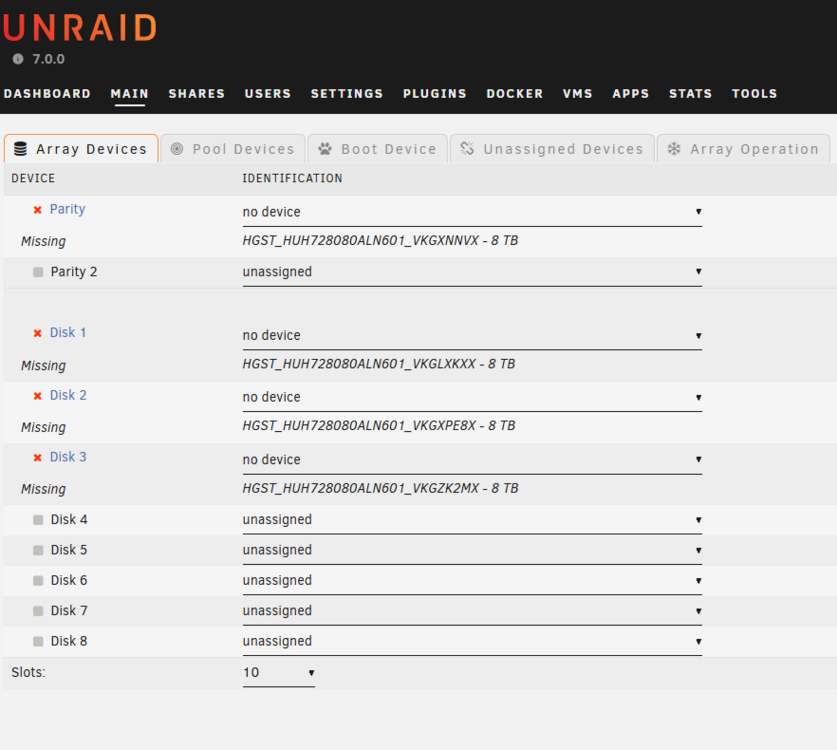Click the Parity 2 label

pyautogui.click(x=74, y=272)
